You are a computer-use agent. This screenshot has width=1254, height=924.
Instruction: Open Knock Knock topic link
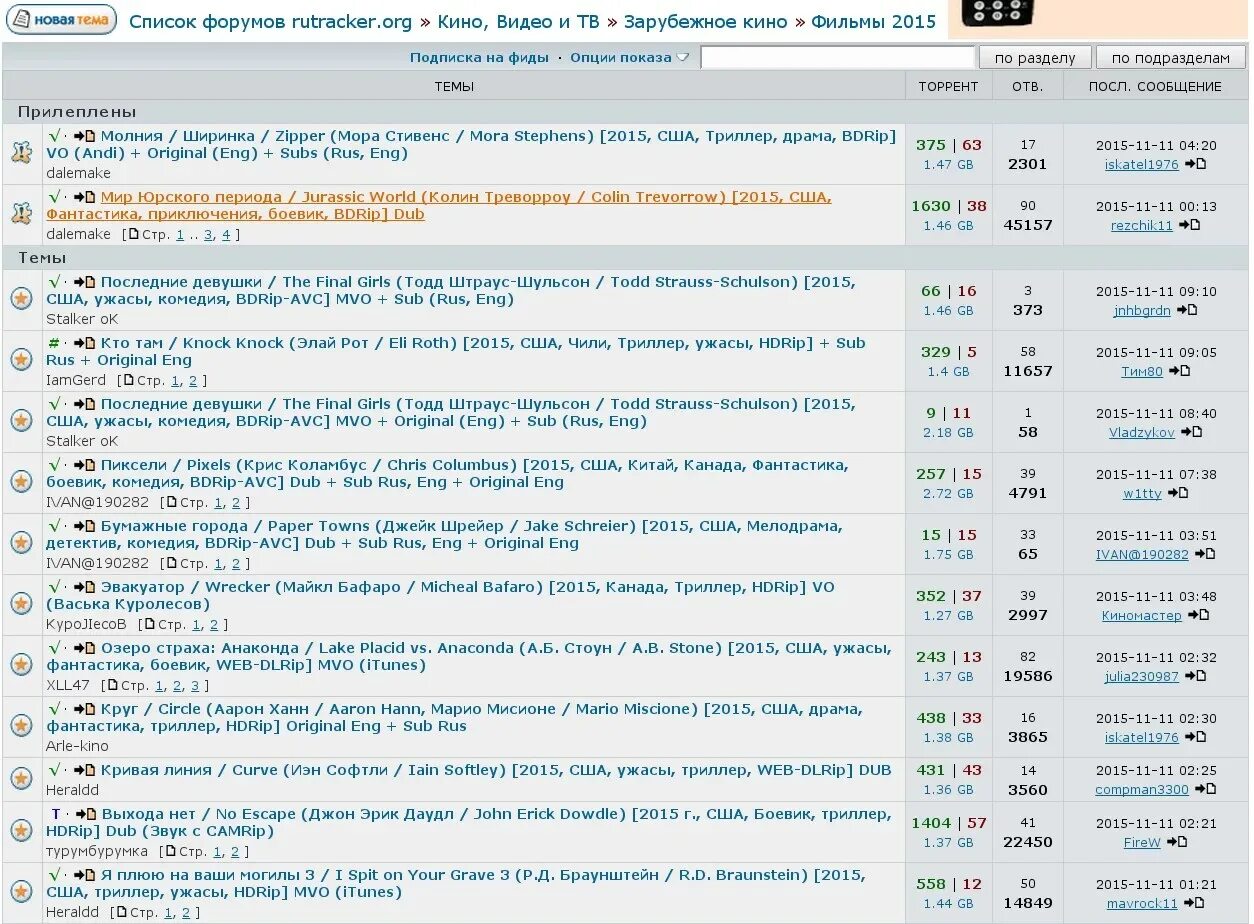click(x=456, y=351)
